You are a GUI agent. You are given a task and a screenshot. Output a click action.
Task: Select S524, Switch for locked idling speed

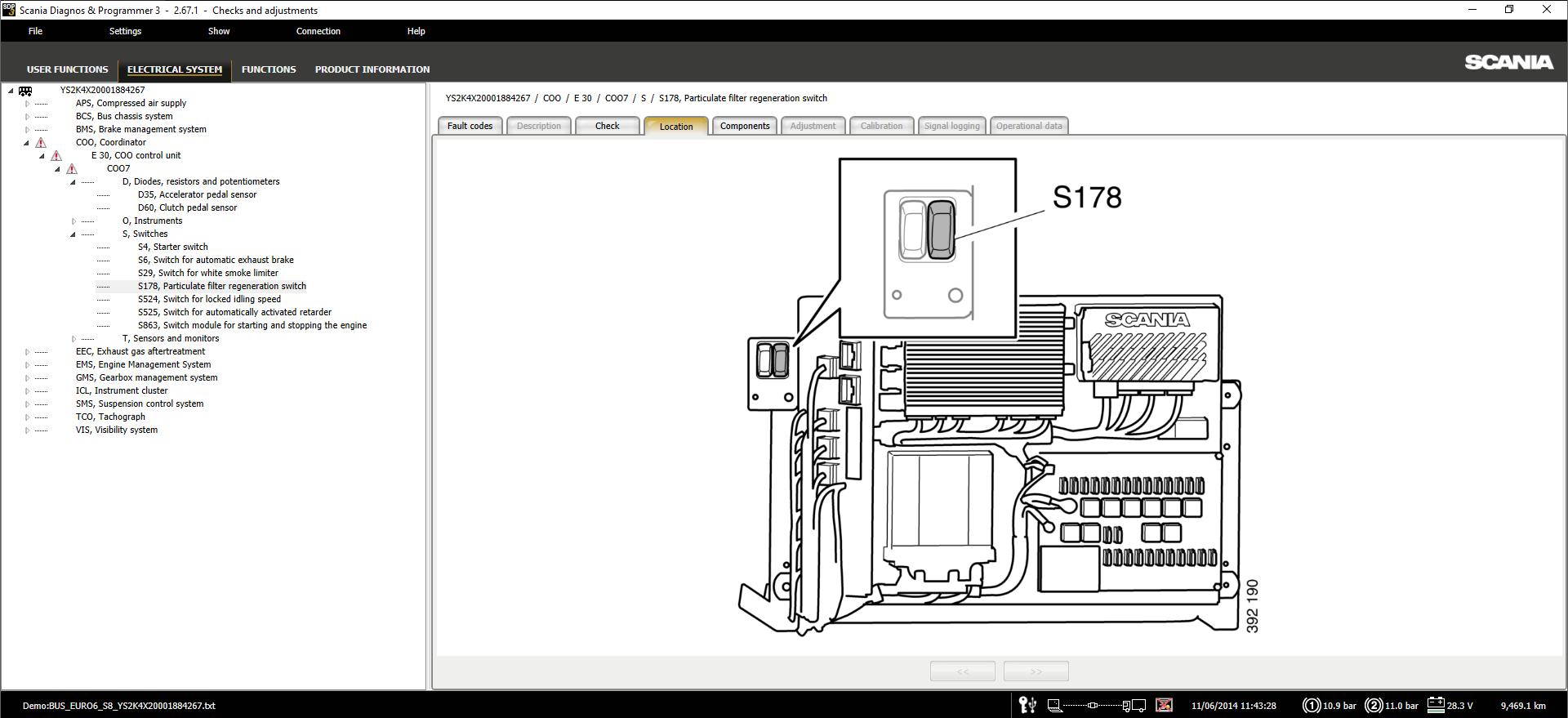[209, 299]
